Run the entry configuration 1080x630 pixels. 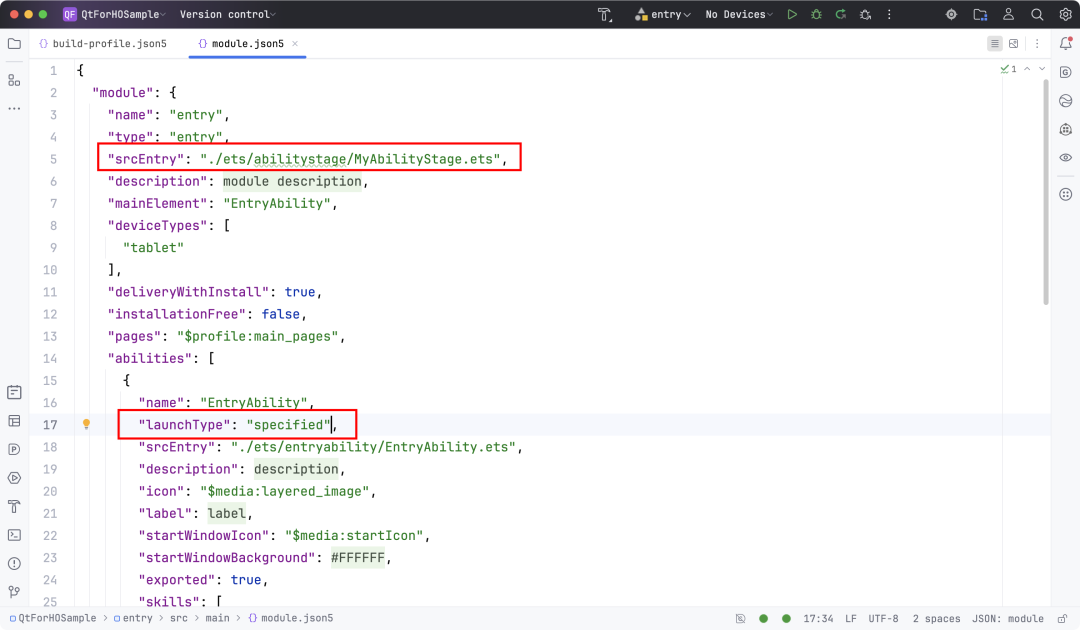[x=791, y=14]
